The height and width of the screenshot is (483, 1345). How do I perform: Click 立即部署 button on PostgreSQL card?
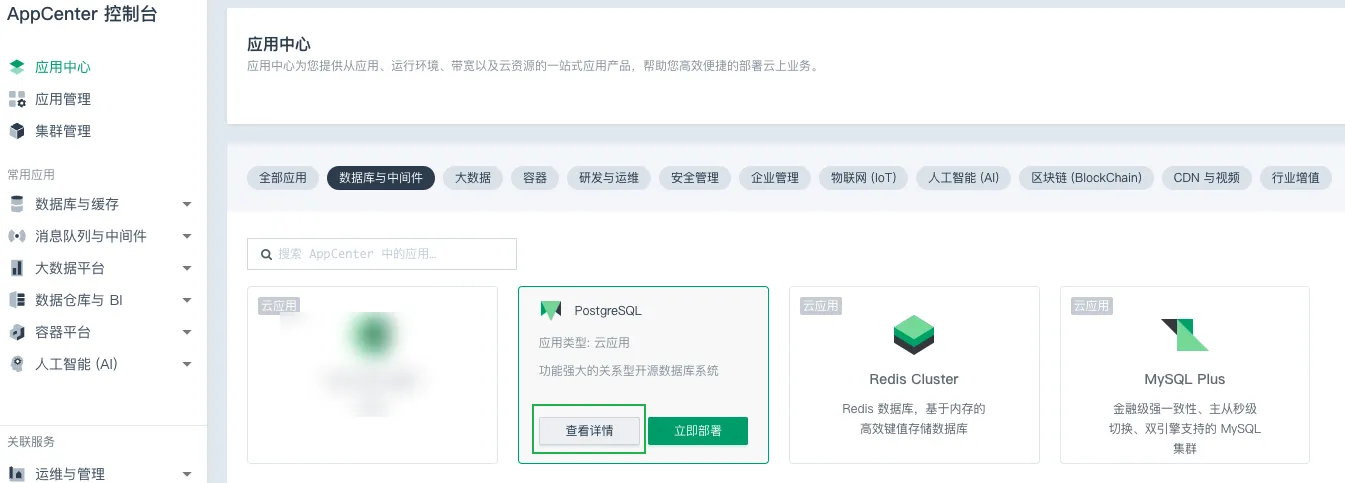pyautogui.click(x=698, y=431)
